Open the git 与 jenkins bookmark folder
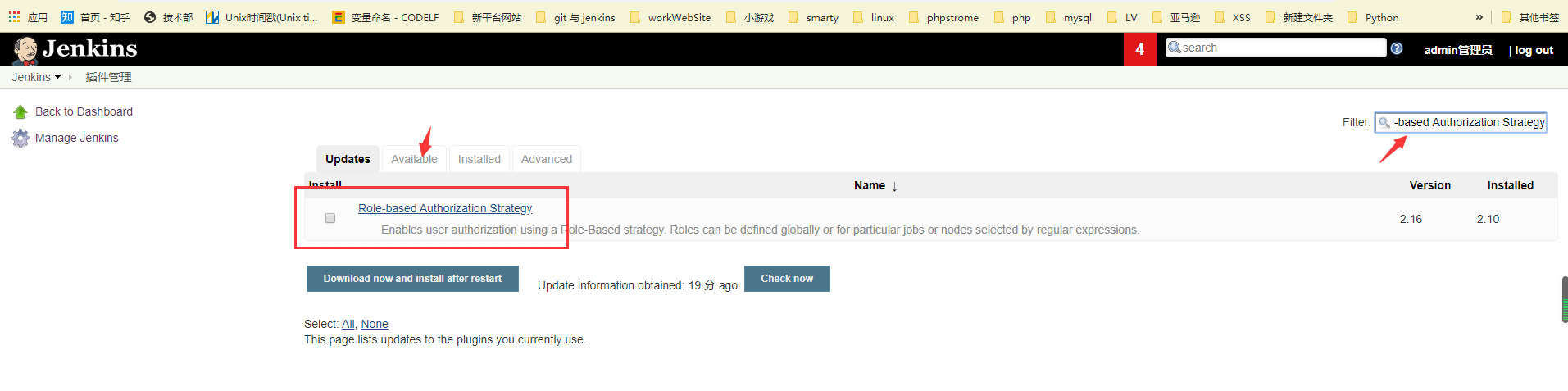Viewport: 1568px width, 391px height. click(x=575, y=17)
